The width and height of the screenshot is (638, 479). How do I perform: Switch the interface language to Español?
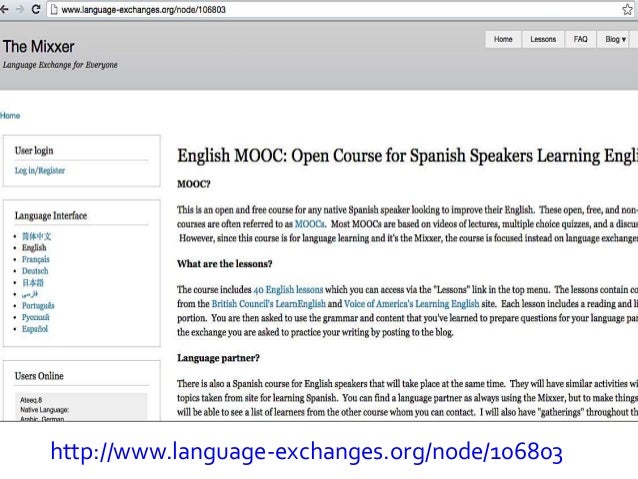tap(35, 329)
